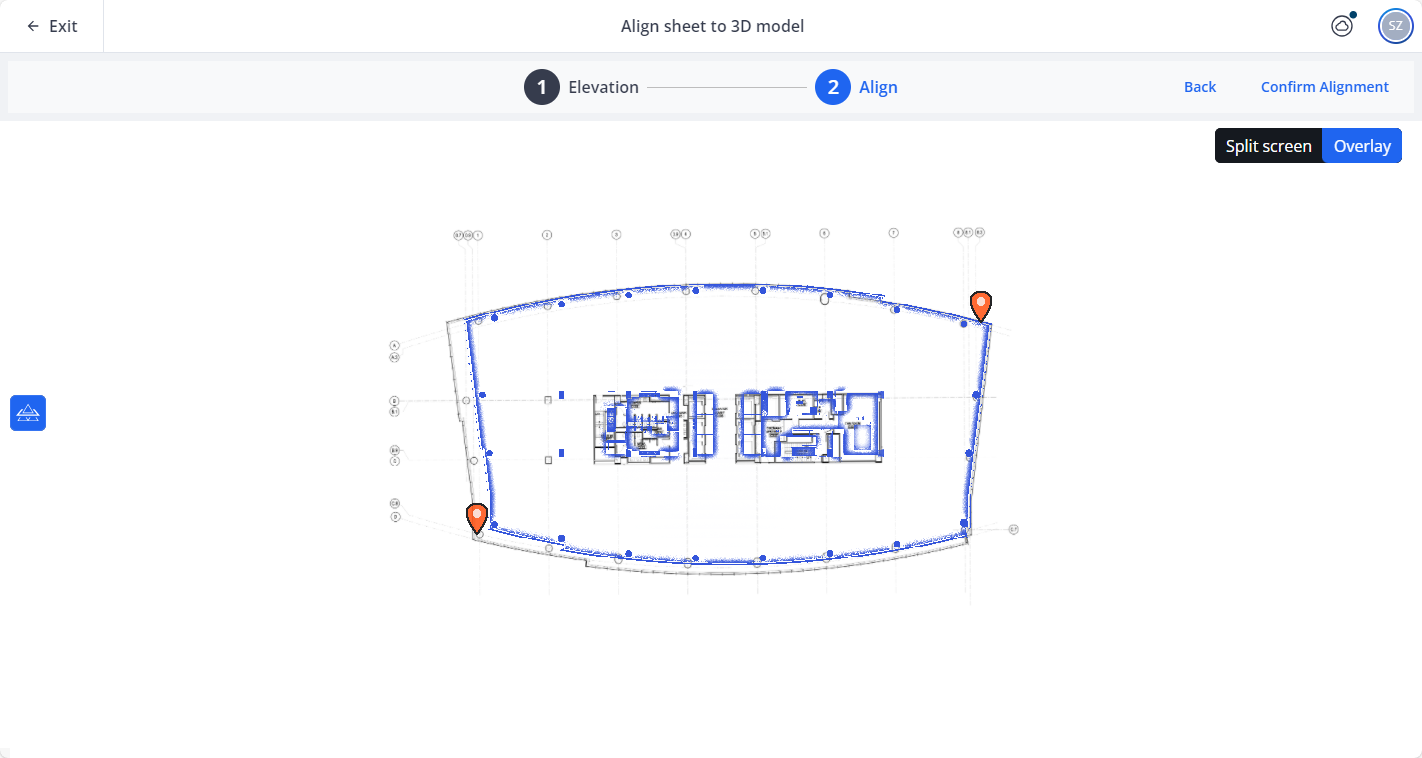Click the right core floor plan block
The image size is (1422, 758).
click(810, 427)
